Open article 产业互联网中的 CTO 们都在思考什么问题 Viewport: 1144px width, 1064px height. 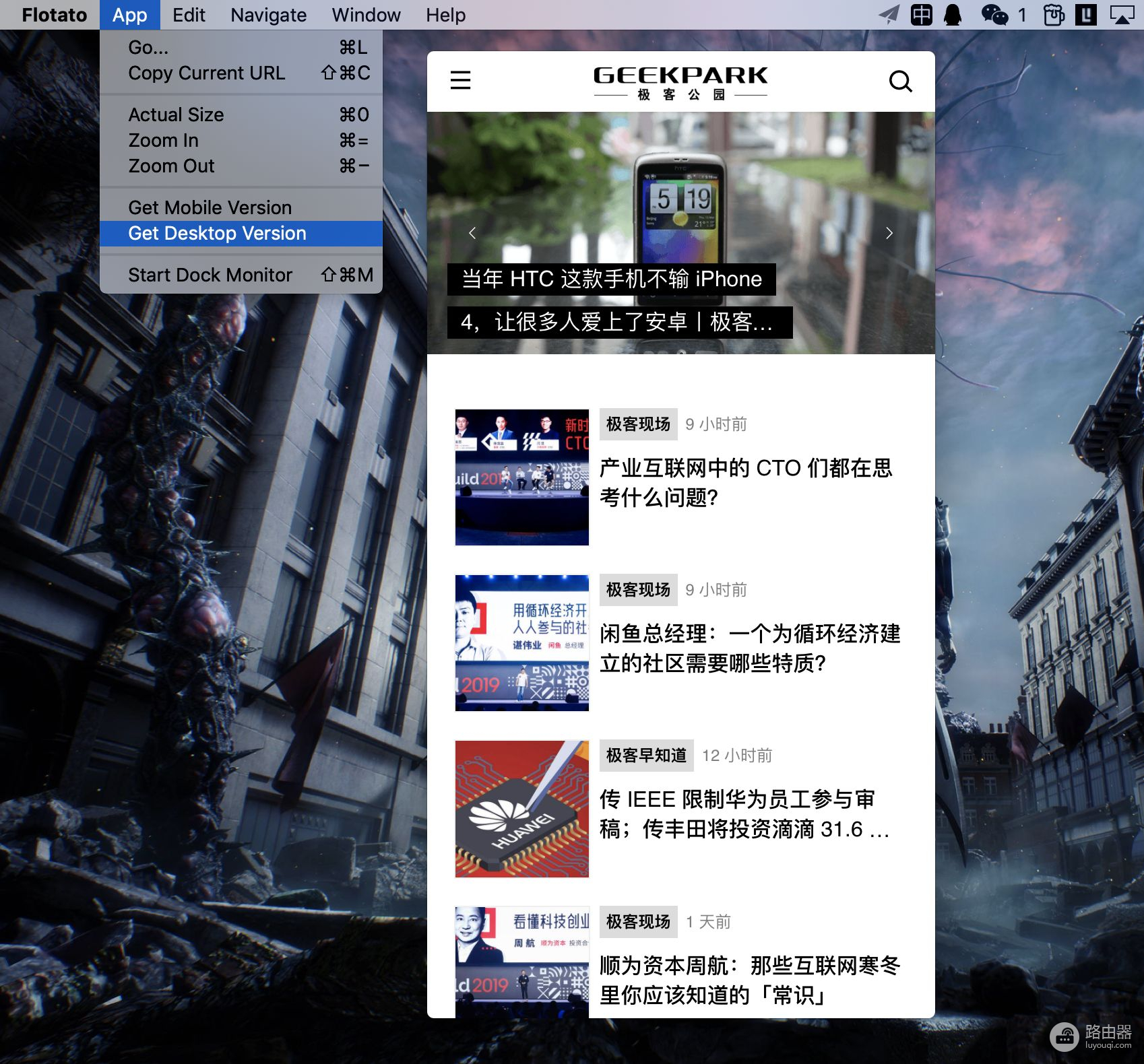pyautogui.click(x=746, y=483)
